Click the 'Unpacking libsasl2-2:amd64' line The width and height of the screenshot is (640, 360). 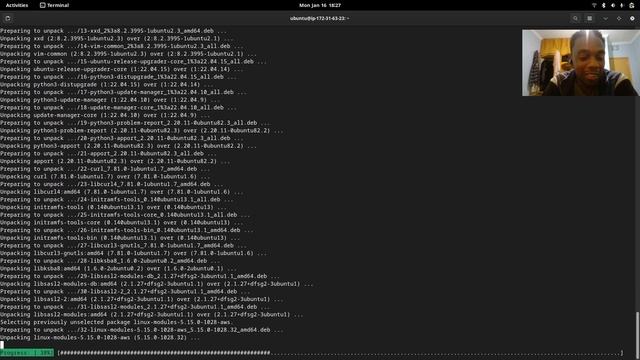tap(142, 299)
